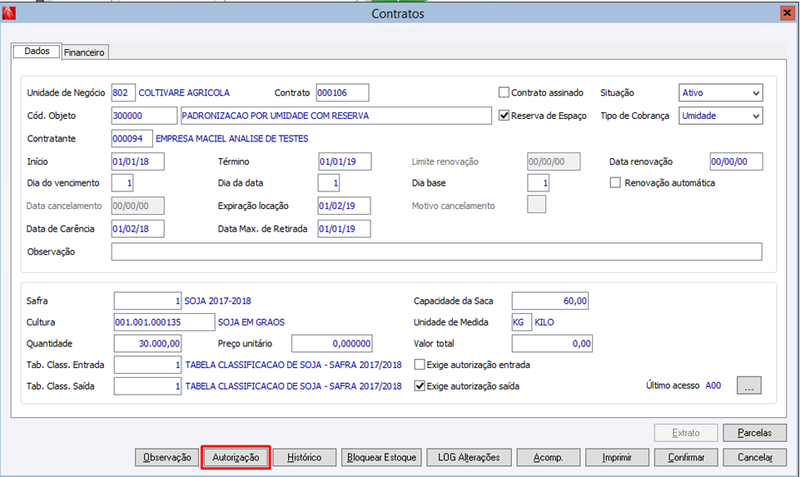Confirm the contract with Confirmar
The width and height of the screenshot is (800, 477).
686,457
